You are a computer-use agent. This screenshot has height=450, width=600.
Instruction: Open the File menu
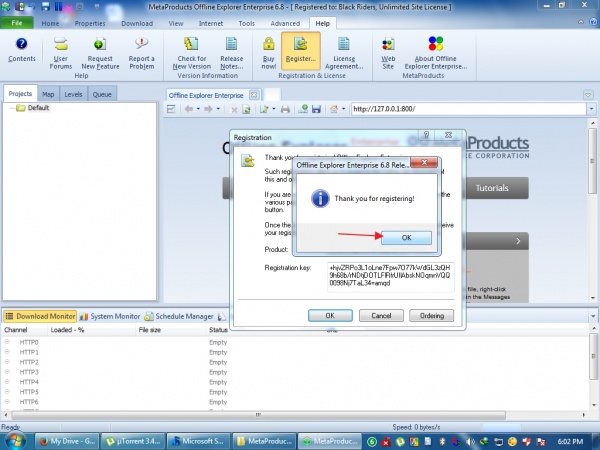(x=17, y=22)
